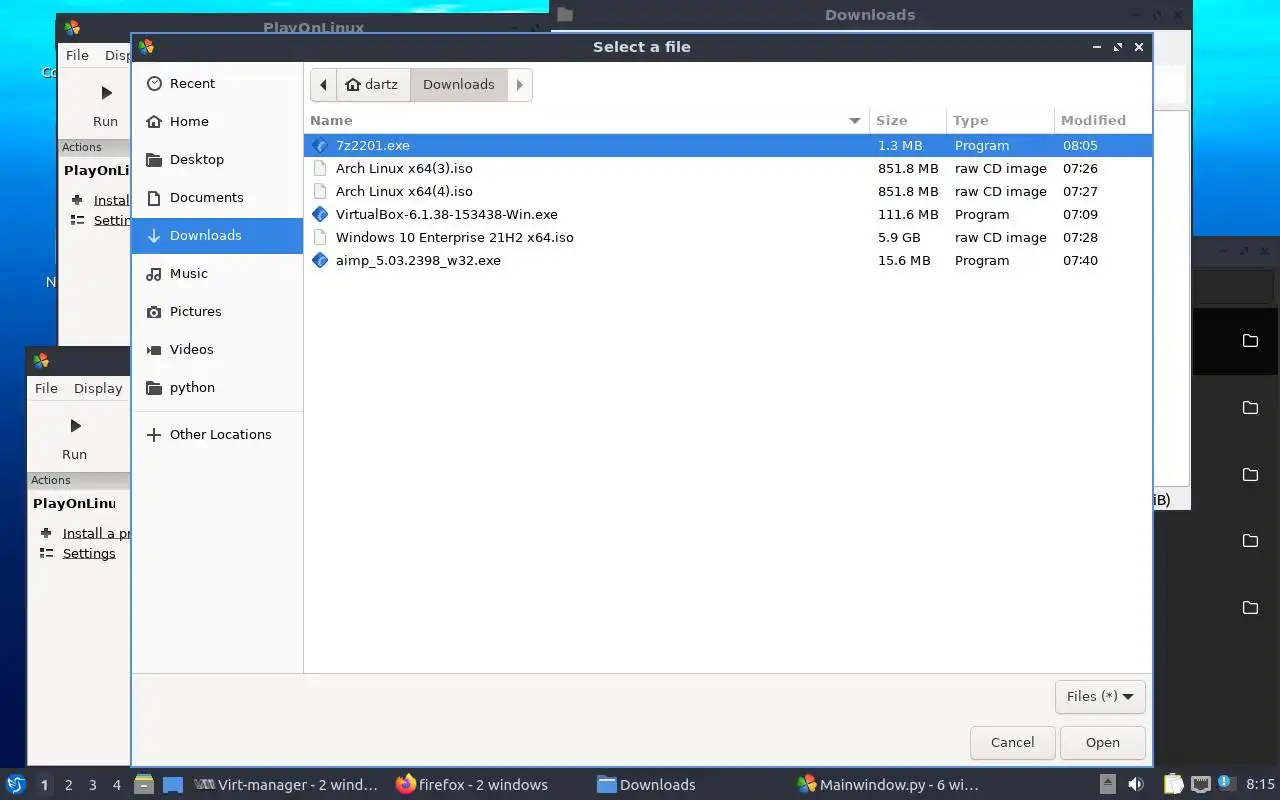The height and width of the screenshot is (800, 1280).
Task: Click file manager quick-launch icon on taskbar
Action: (x=144, y=785)
